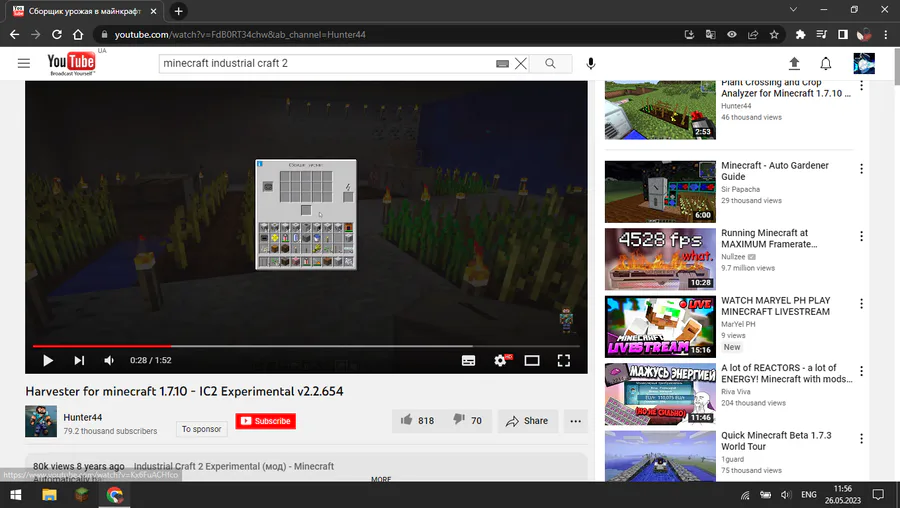Play the video

[48, 360]
